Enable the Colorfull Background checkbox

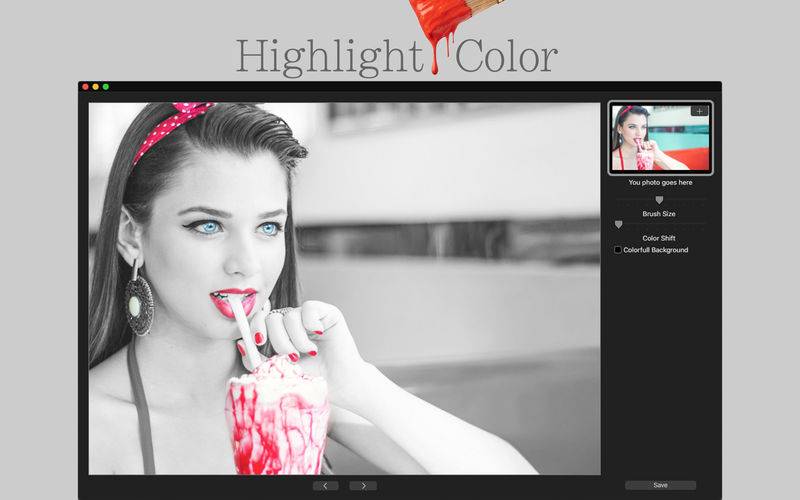[618, 250]
